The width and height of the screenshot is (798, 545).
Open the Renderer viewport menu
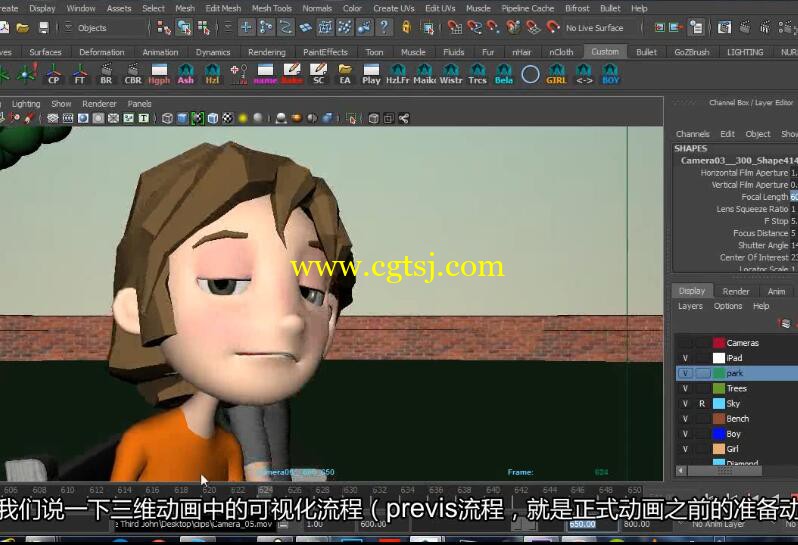[99, 104]
